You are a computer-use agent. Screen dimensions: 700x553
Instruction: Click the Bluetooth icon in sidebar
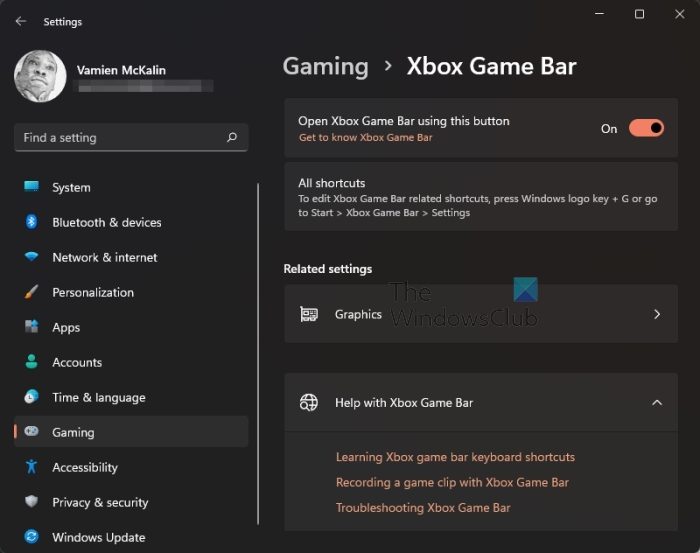[x=31, y=221]
